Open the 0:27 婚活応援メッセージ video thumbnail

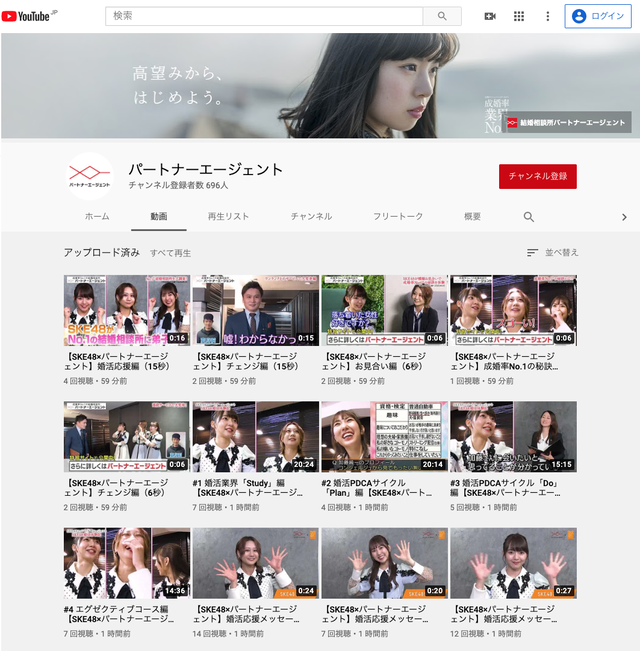pyautogui.click(x=513, y=563)
